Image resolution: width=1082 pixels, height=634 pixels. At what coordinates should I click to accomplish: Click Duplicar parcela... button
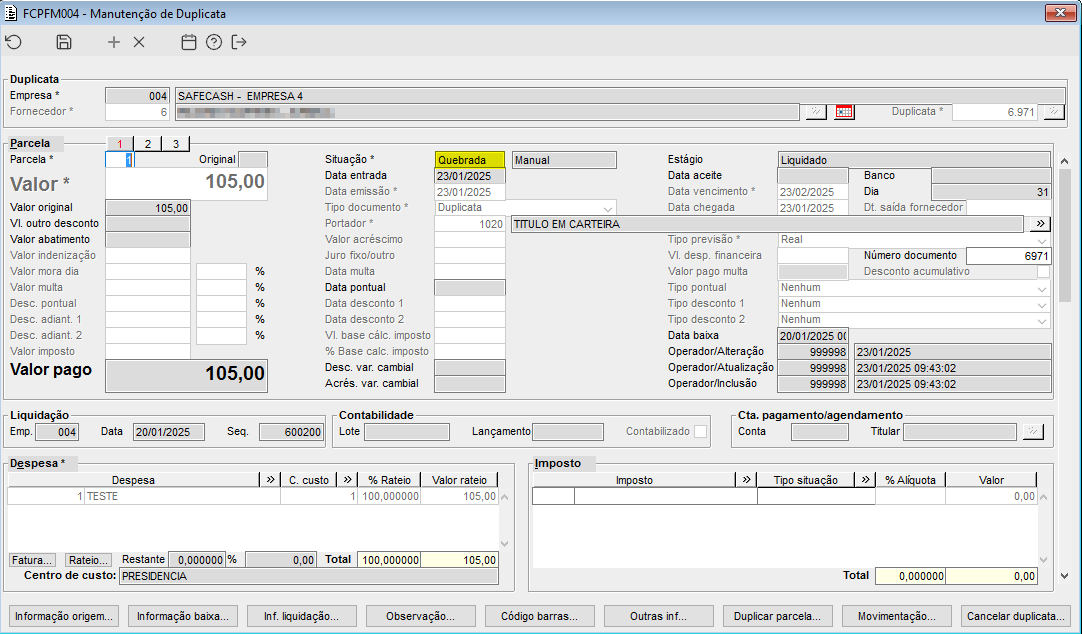point(778,616)
